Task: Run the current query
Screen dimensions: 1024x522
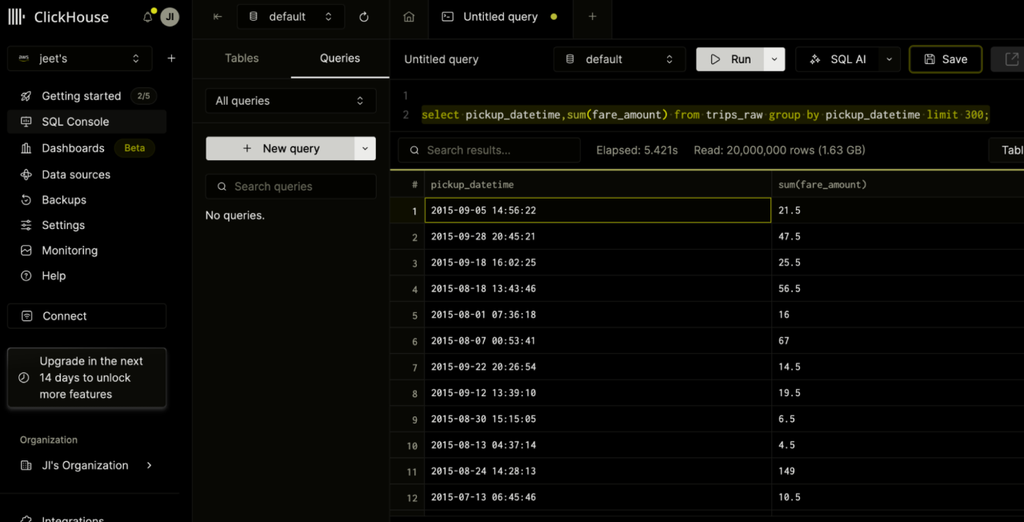Action: tap(731, 59)
